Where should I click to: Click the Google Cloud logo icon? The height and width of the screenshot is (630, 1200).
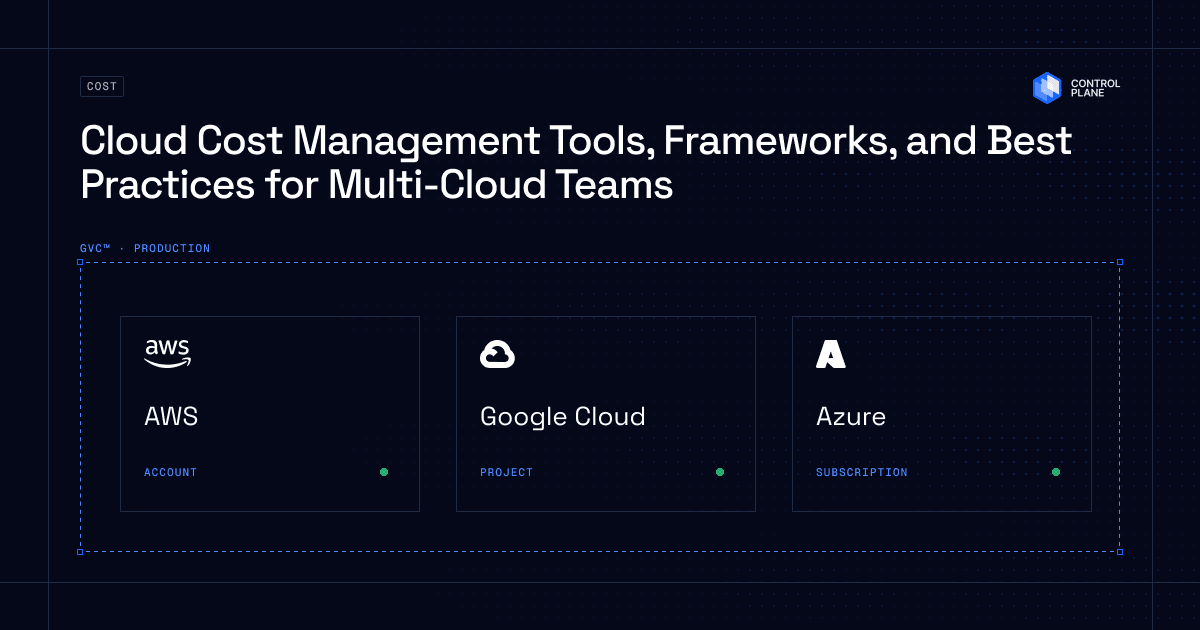click(x=497, y=354)
